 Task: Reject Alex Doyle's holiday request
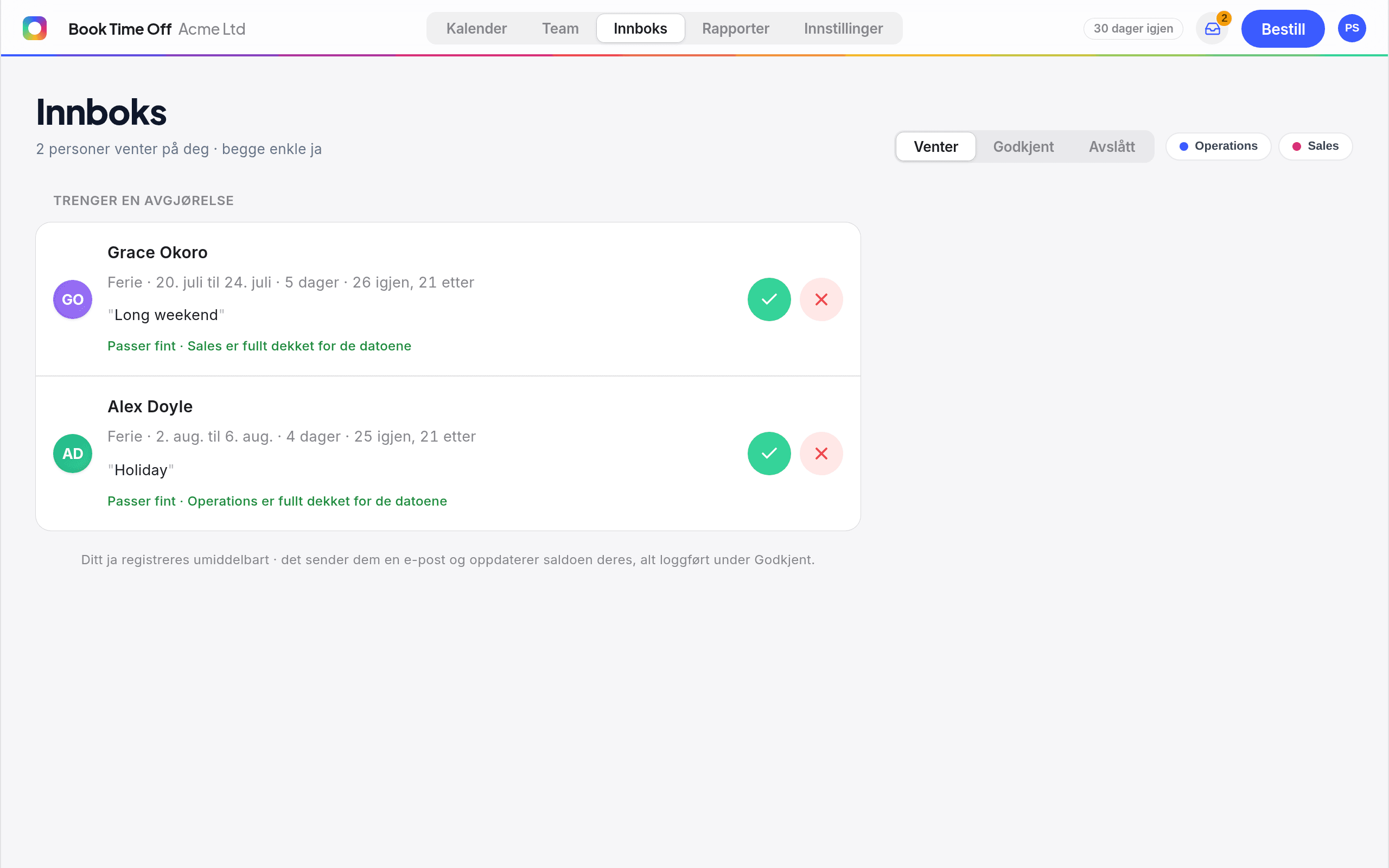821,454
